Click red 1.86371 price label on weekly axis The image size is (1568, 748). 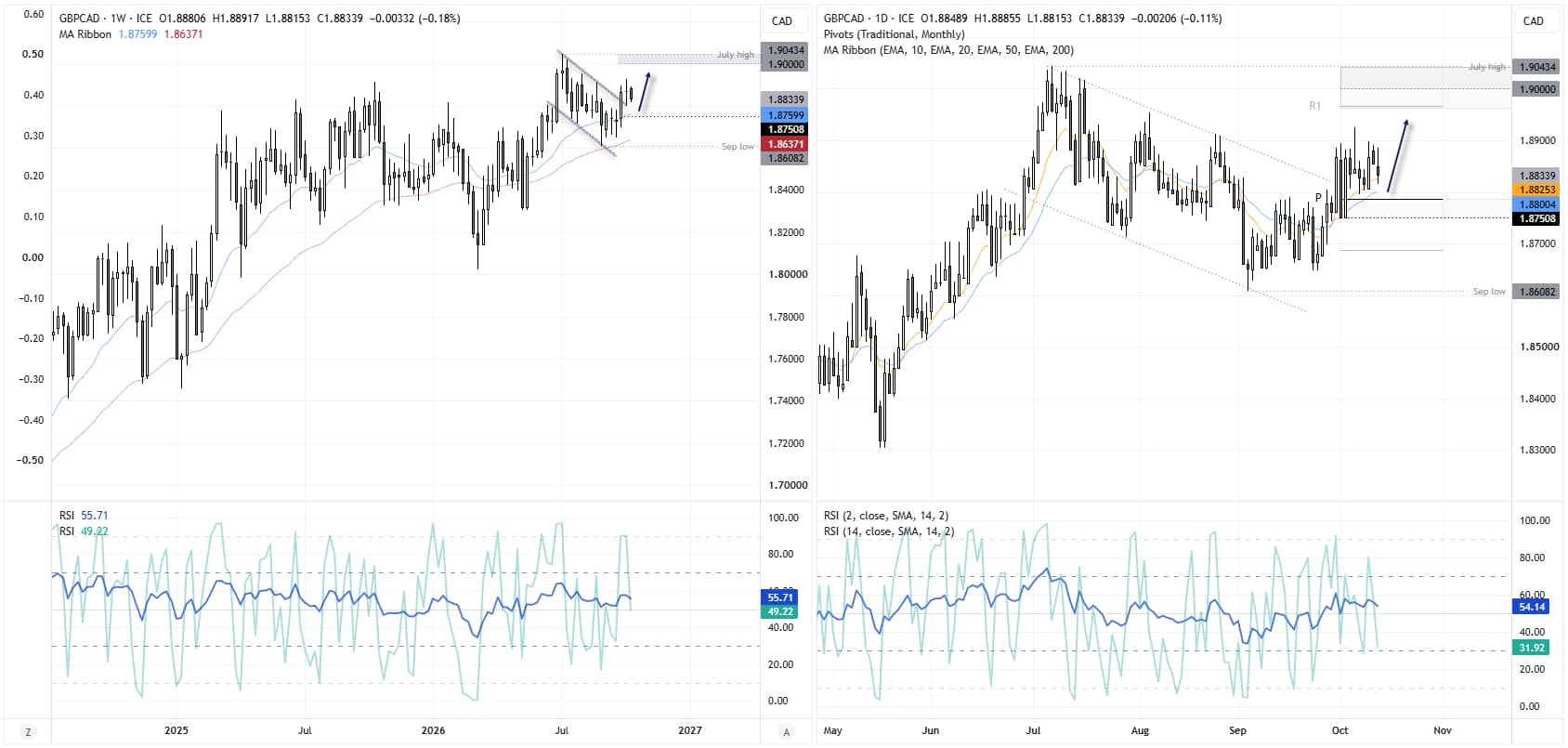(x=785, y=144)
